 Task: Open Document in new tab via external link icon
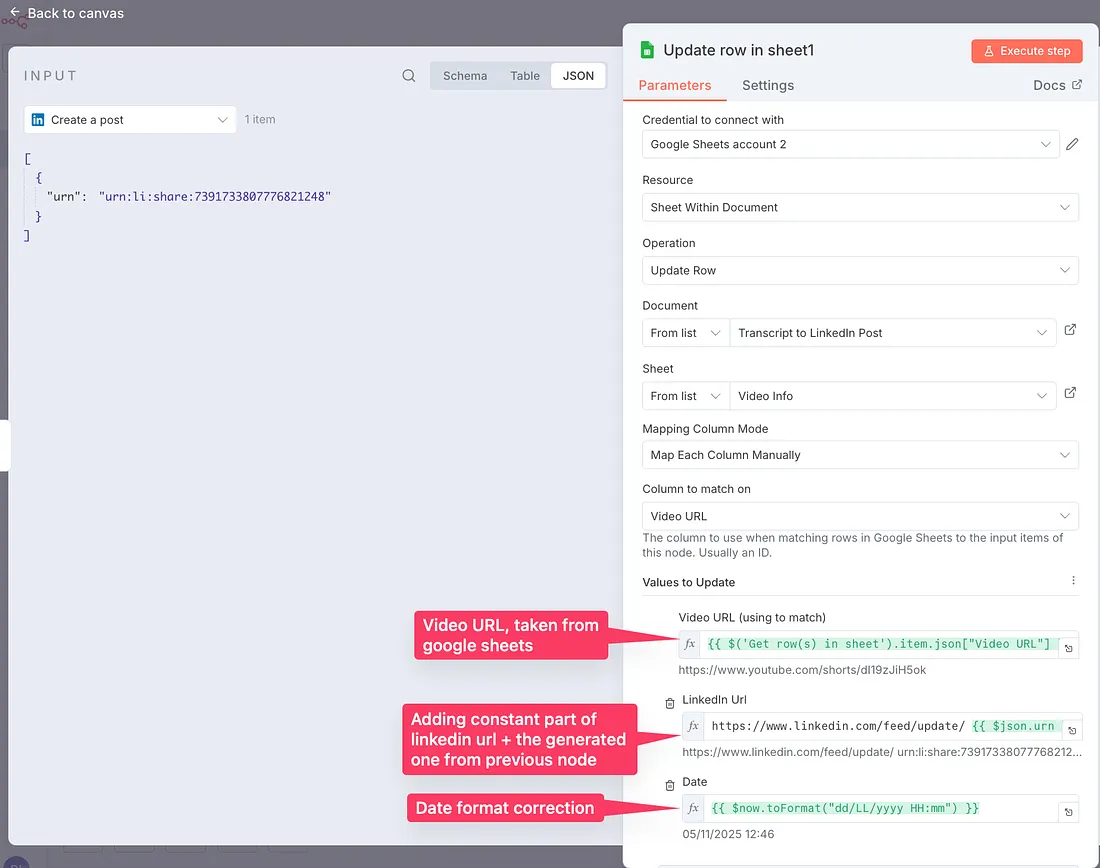[1070, 330]
